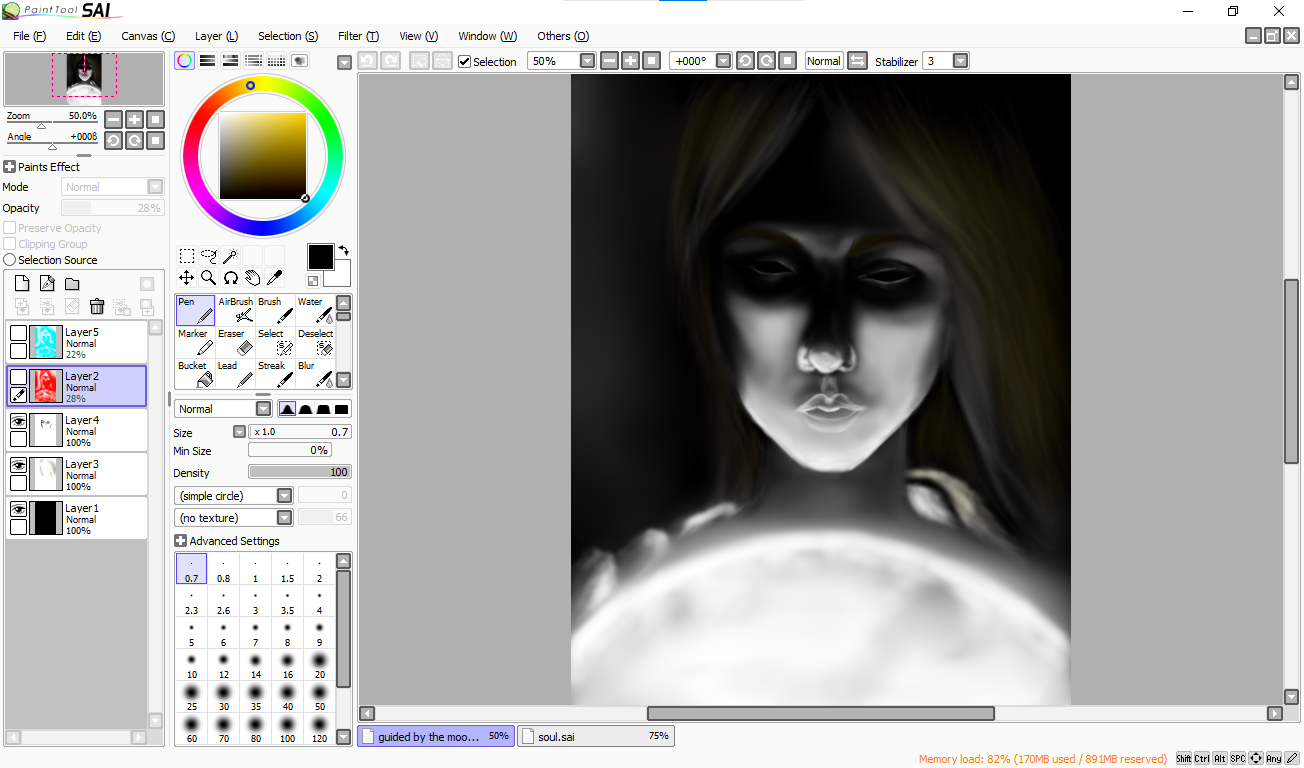Image resolution: width=1304 pixels, height=768 pixels.
Task: Click the navigator preview thumbnail
Action: point(84,79)
